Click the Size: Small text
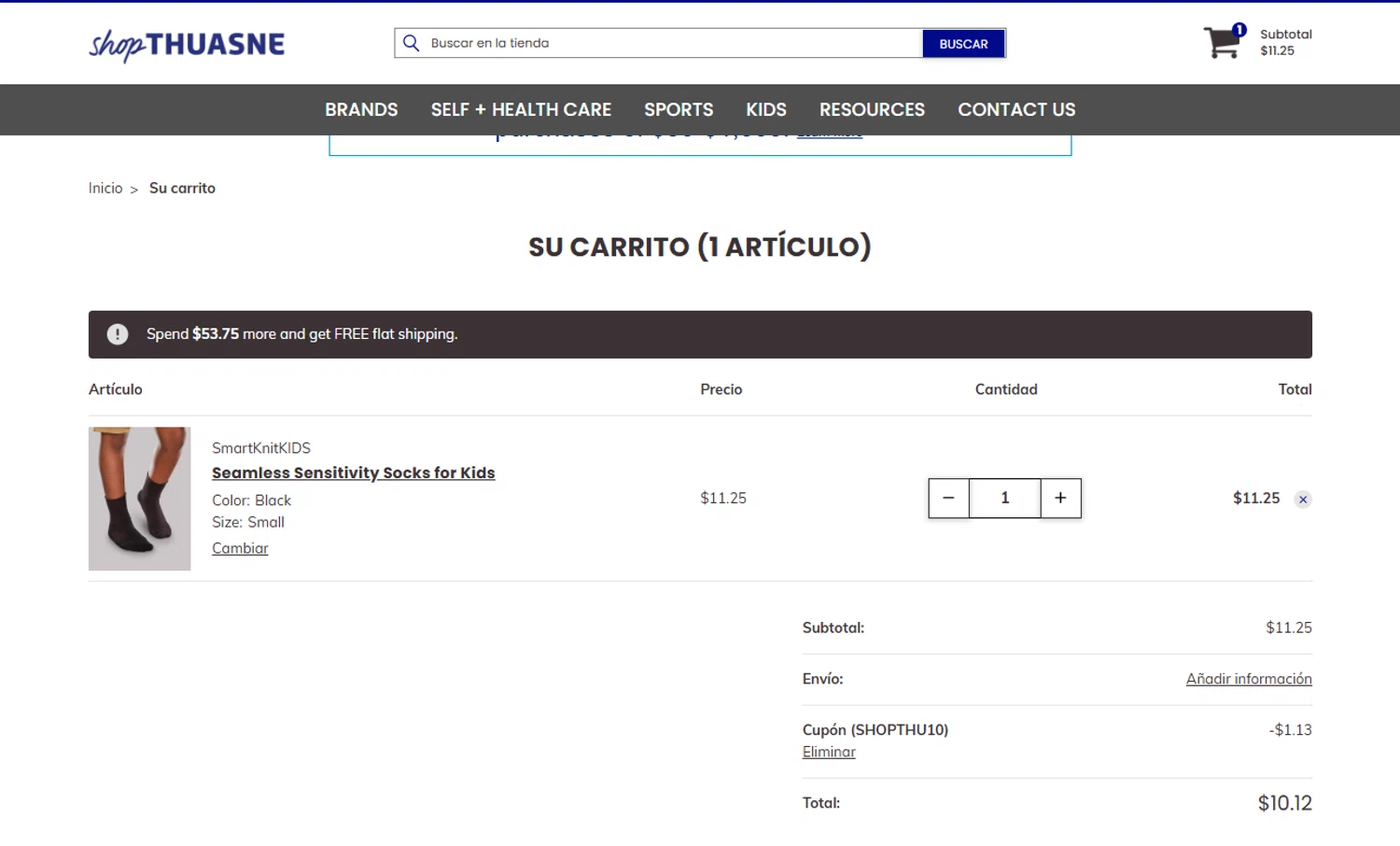Image resolution: width=1400 pixels, height=846 pixels. pos(248,522)
